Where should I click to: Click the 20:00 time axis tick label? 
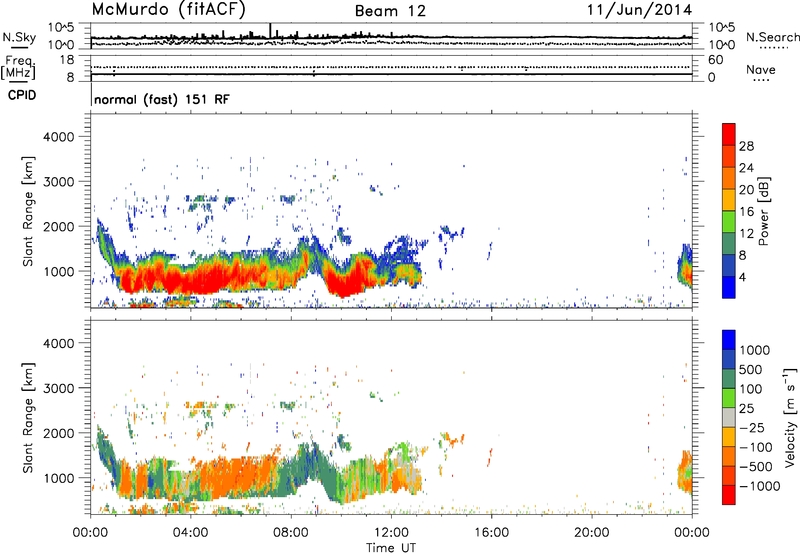pyautogui.click(x=591, y=533)
